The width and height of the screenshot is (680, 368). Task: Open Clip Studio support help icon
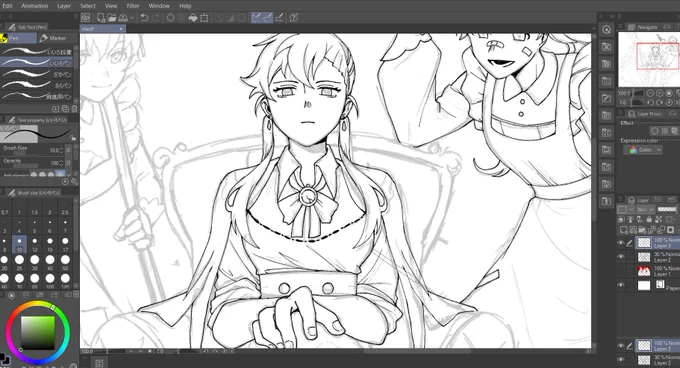click(294, 18)
